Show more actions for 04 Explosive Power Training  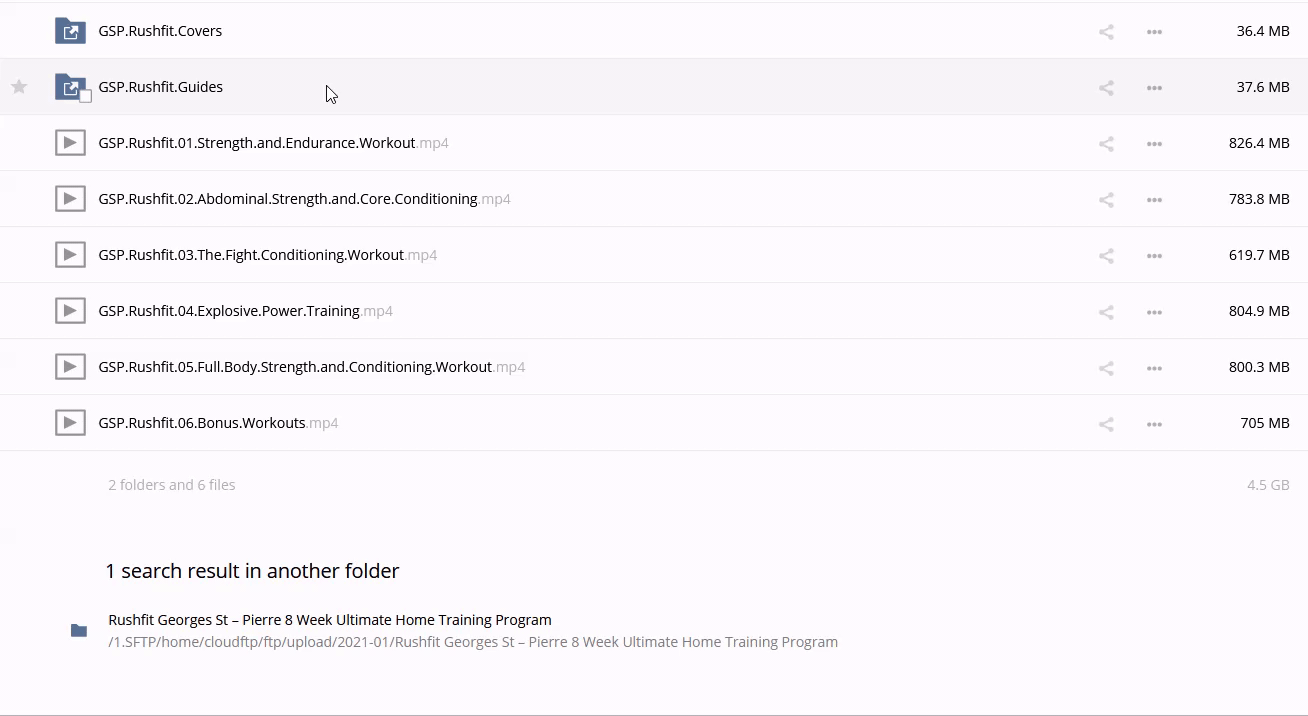1154,312
